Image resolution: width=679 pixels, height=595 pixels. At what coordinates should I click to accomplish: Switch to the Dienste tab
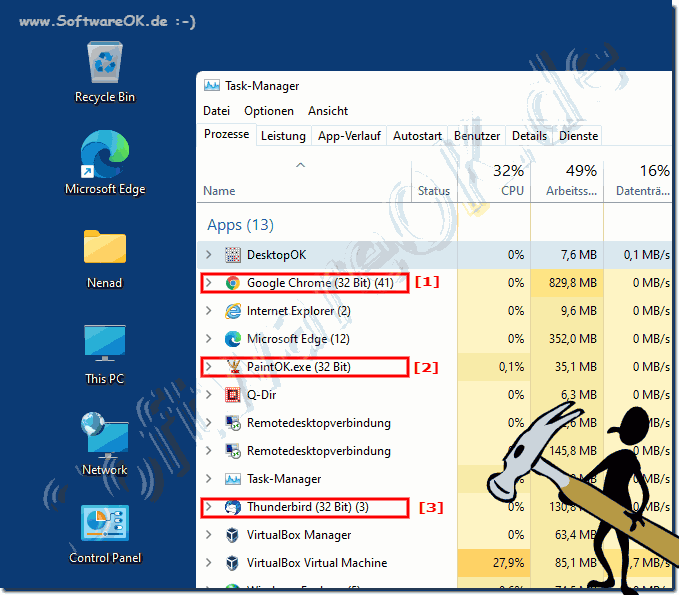point(579,136)
